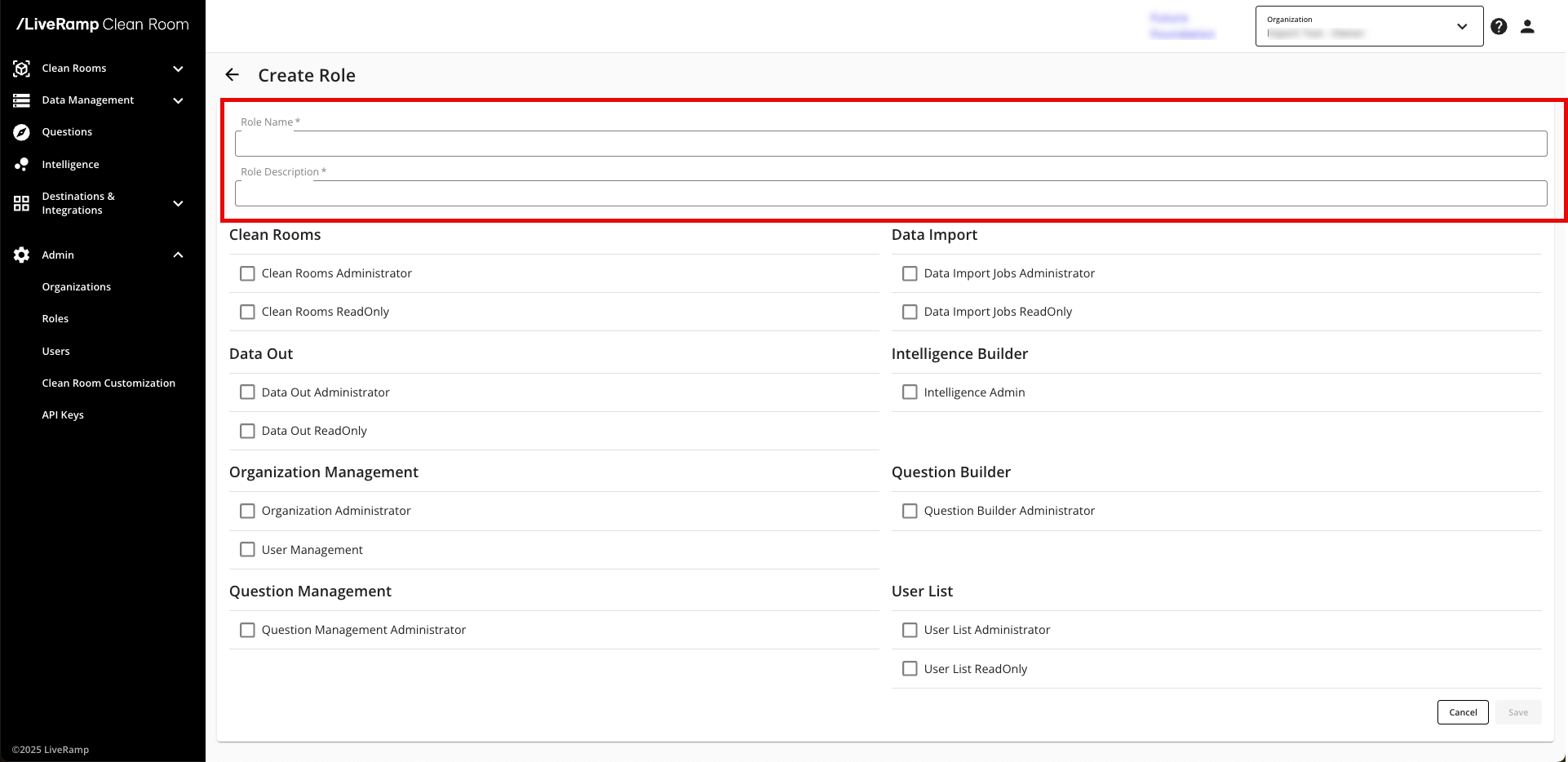The width and height of the screenshot is (1568, 762).
Task: Enable Intelligence Admin checkbox
Action: coord(910,392)
